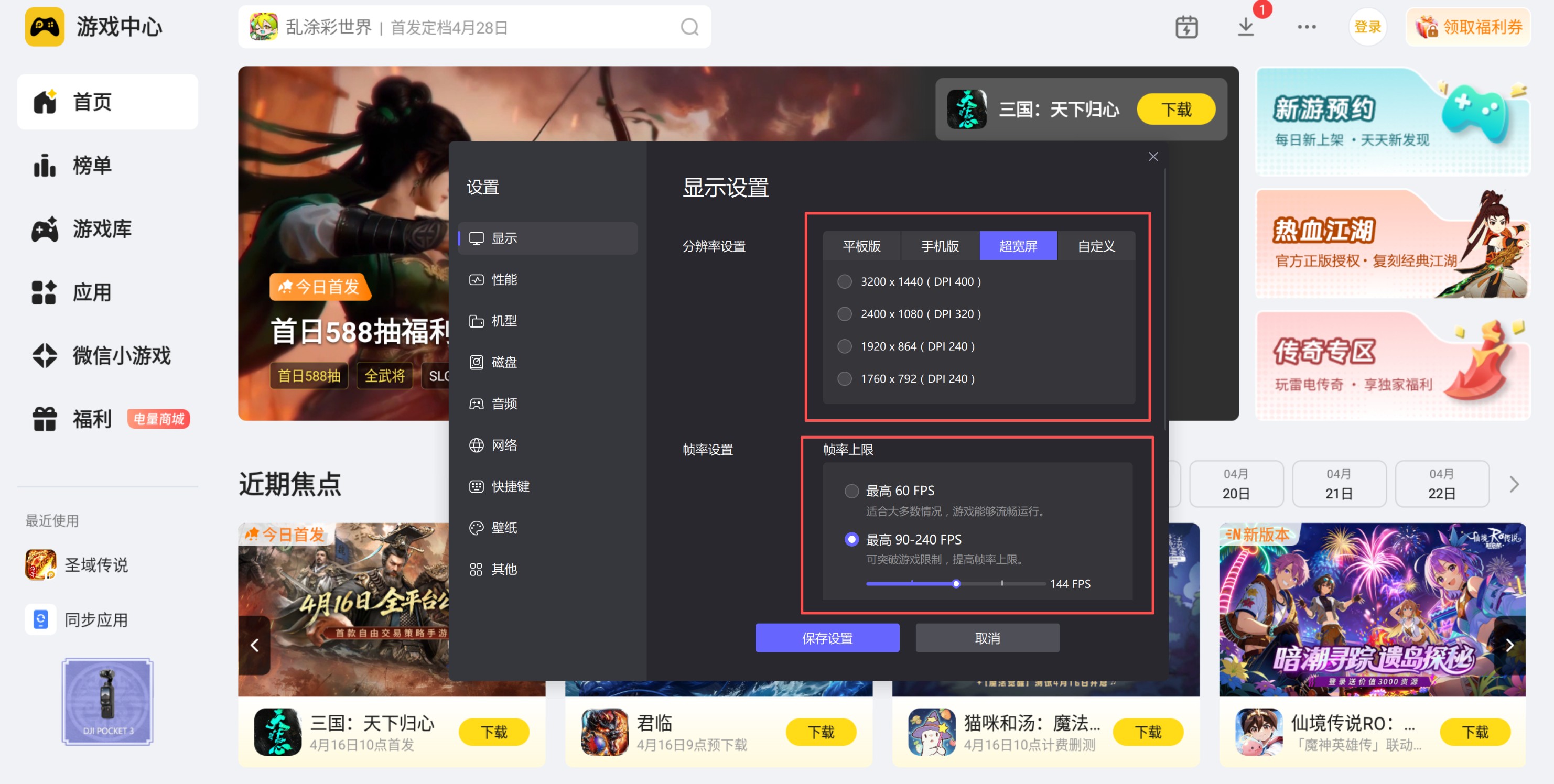Image resolution: width=1554 pixels, height=784 pixels.
Task: Click the next dates chevron arrow
Action: pos(1514,484)
